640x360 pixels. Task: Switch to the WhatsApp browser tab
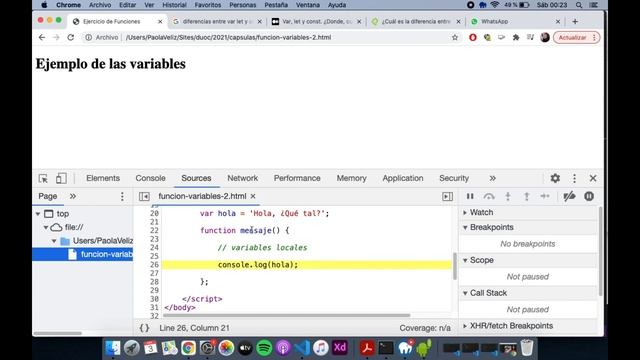tap(515, 22)
